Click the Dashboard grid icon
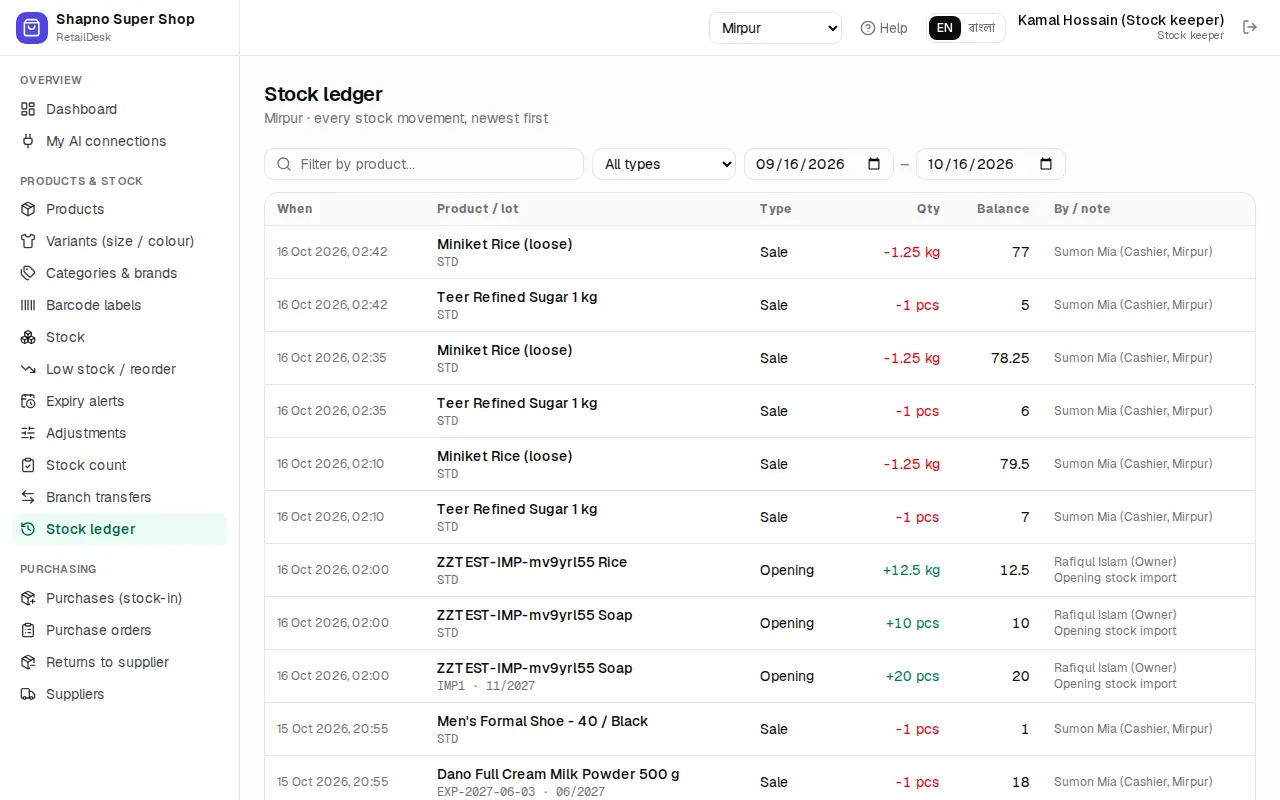Image resolution: width=1280 pixels, height=800 pixels. [28, 109]
